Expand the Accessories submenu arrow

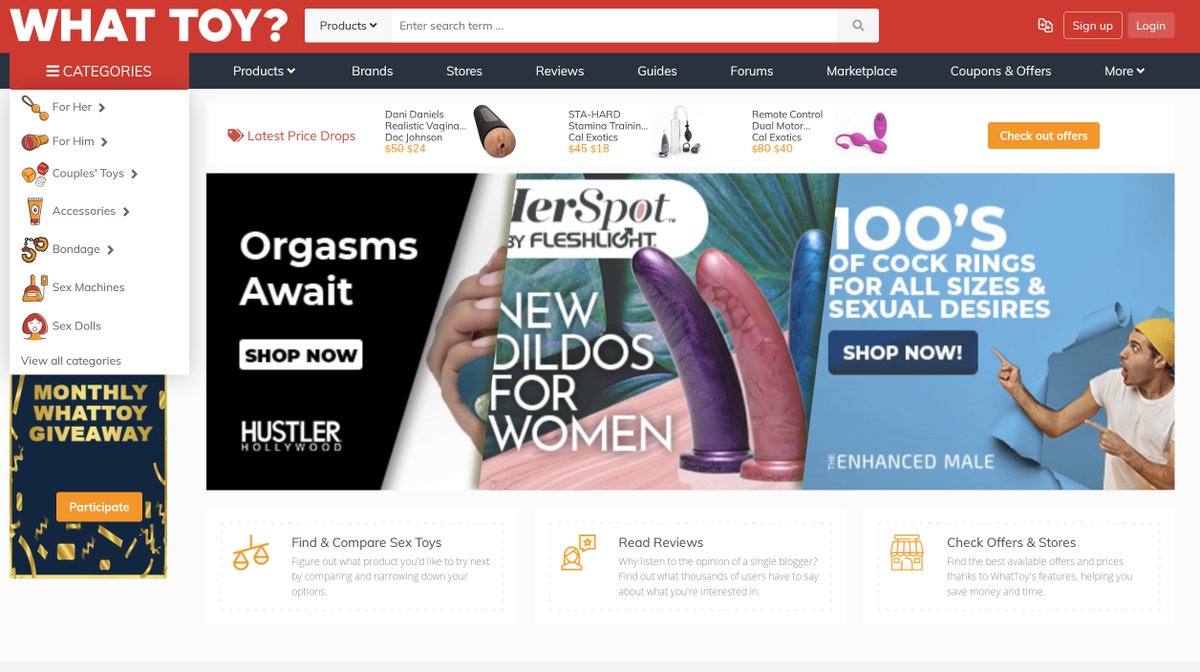click(x=126, y=212)
